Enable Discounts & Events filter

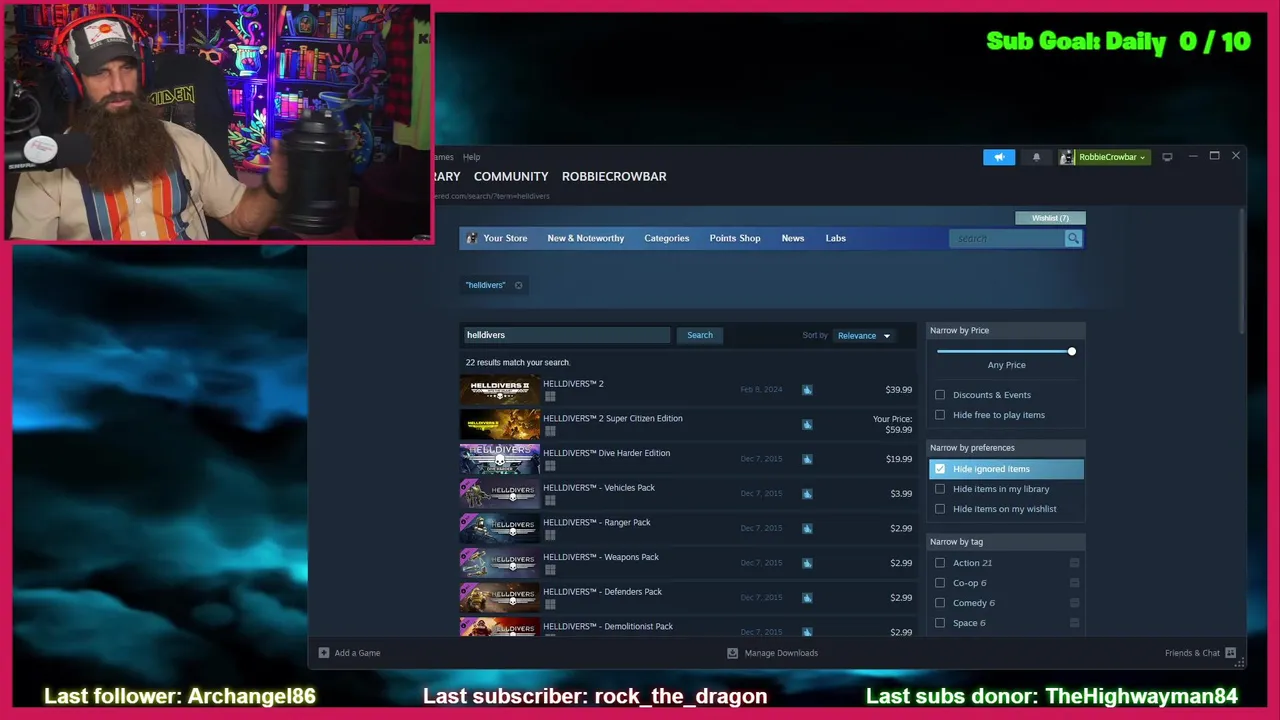[940, 395]
